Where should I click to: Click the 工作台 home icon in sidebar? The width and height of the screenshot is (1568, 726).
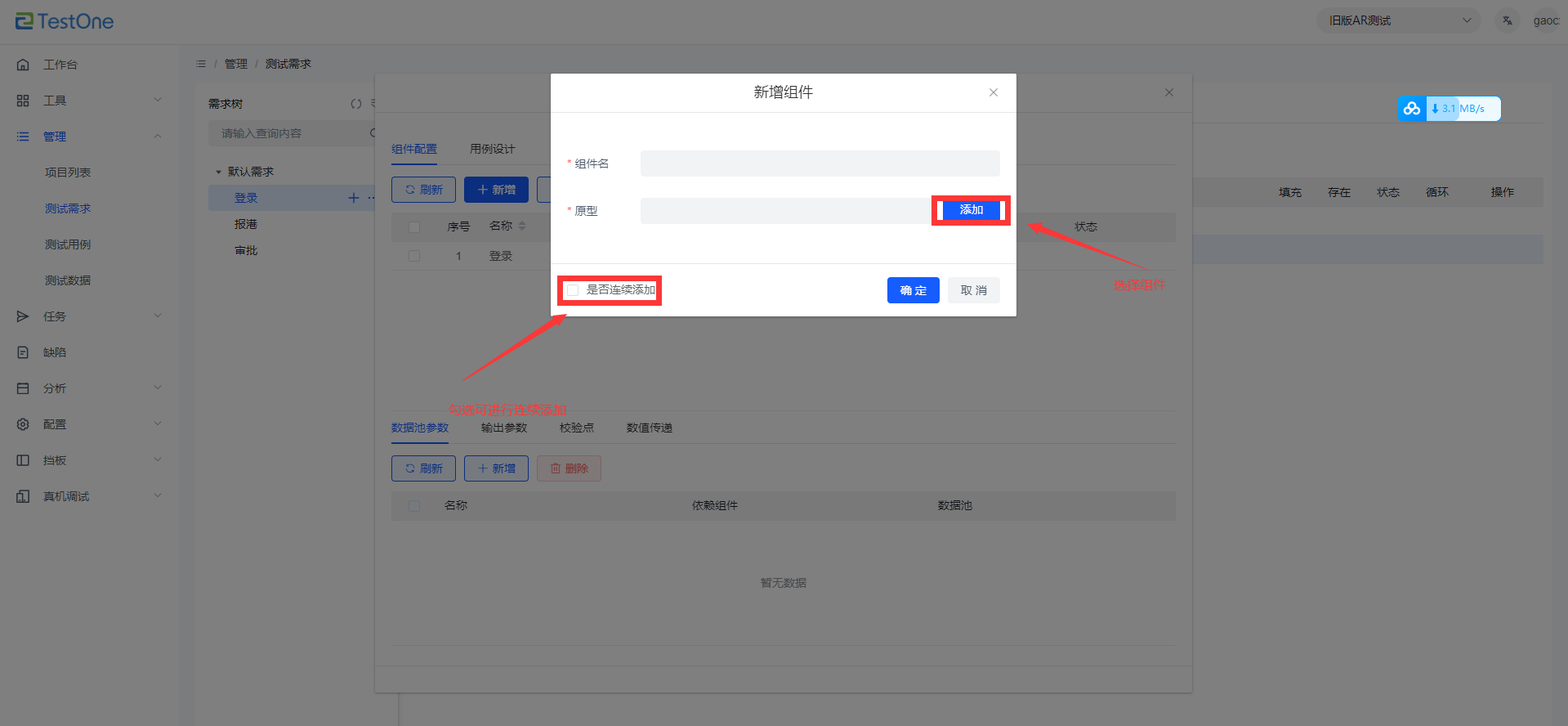pos(23,65)
